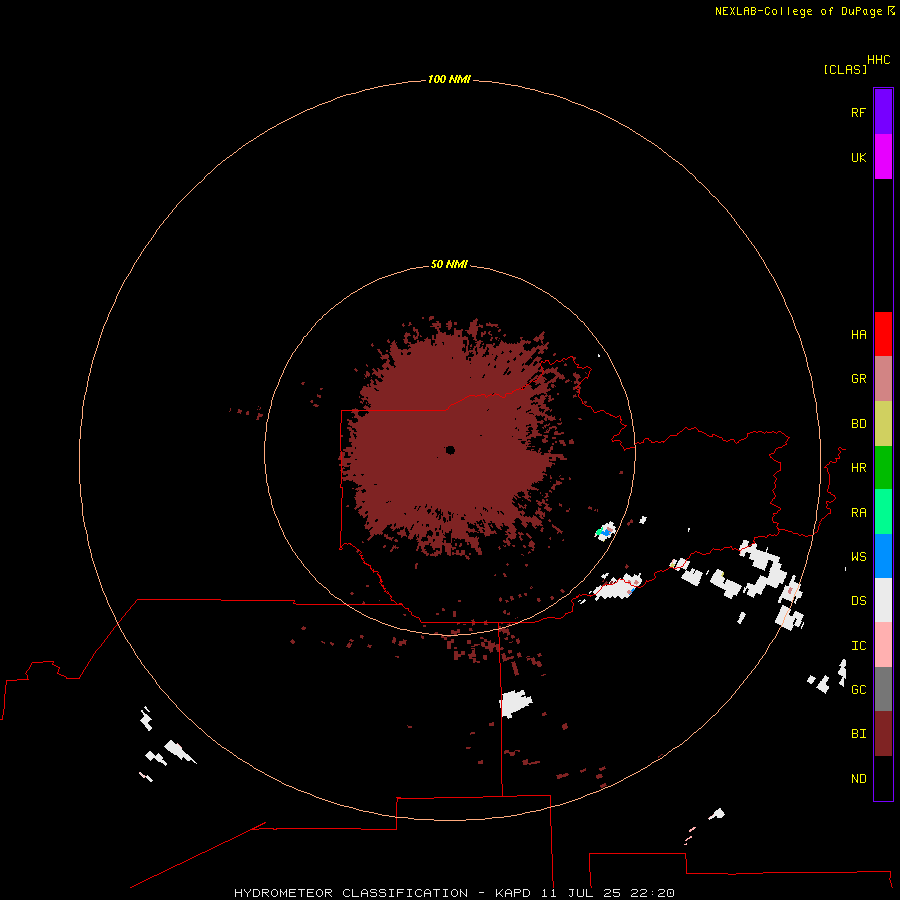
Task: Select the BD yellow legend swatch
Action: pos(883,423)
